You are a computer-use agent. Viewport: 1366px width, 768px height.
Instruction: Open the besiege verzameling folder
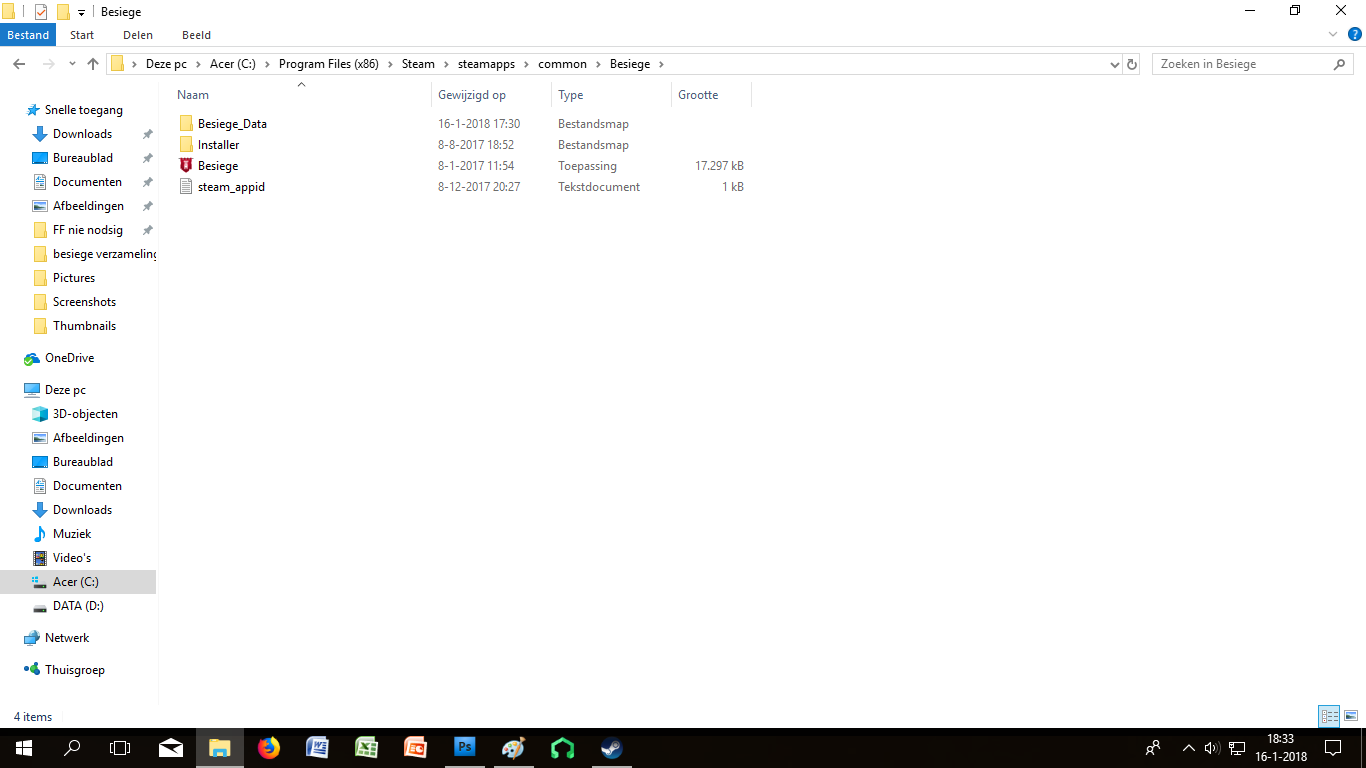tap(105, 254)
